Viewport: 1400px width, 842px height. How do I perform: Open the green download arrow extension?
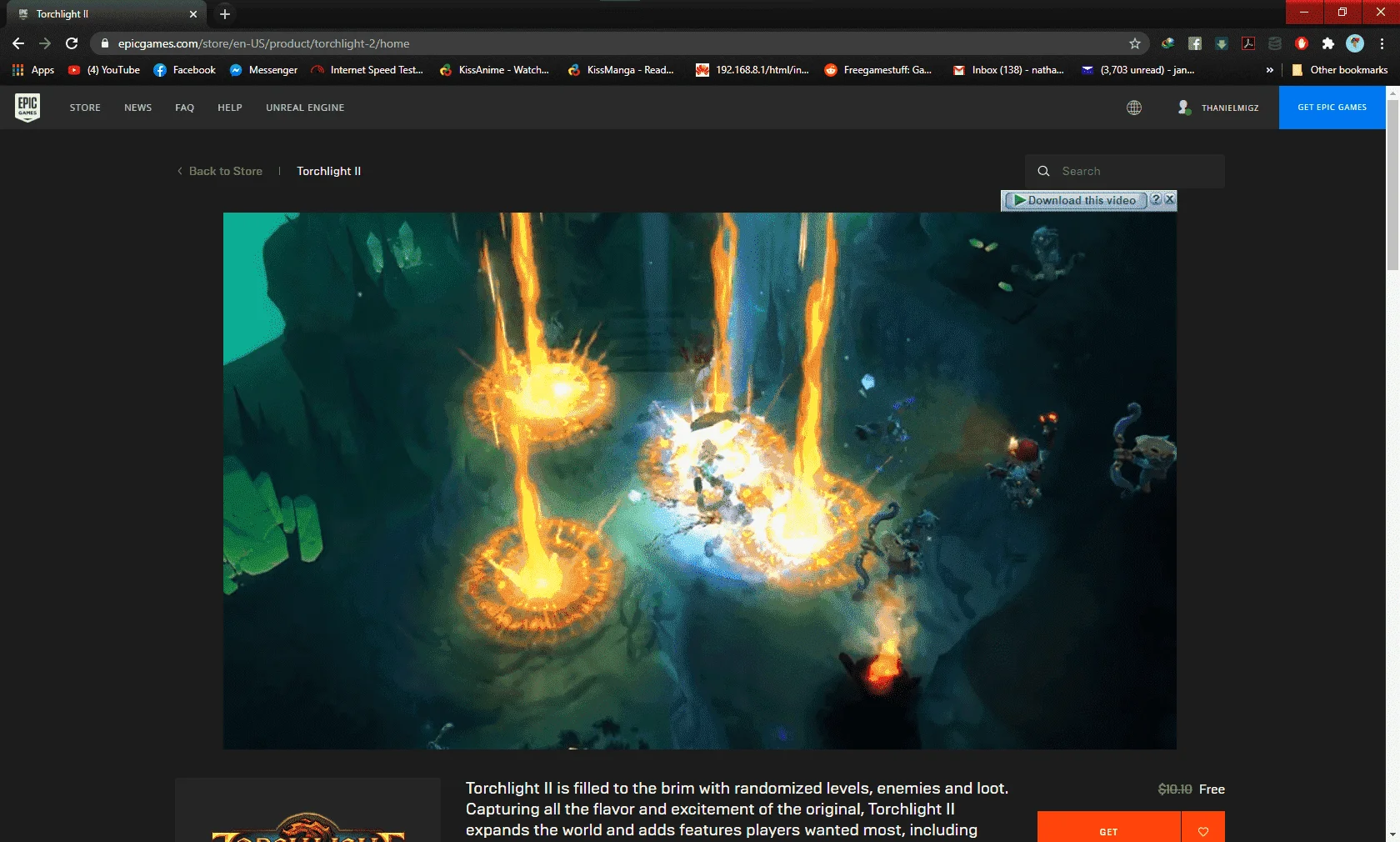(x=1222, y=43)
